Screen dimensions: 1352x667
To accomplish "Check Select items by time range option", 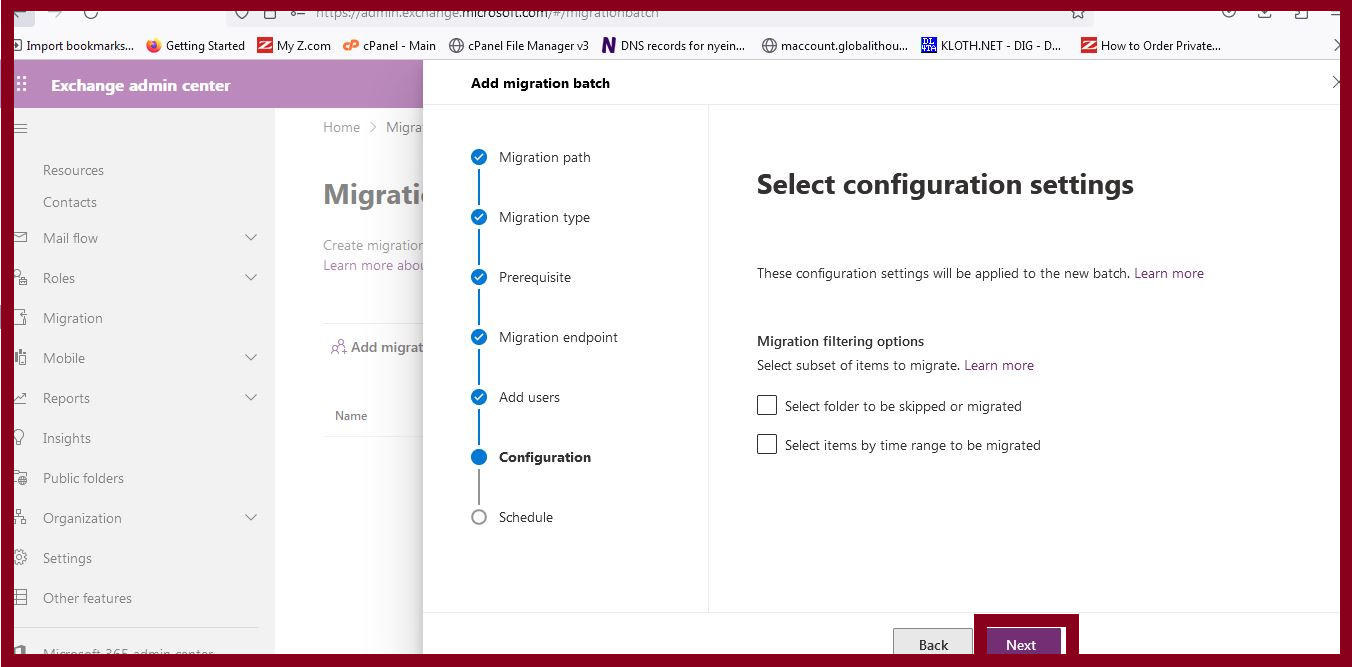I will click(767, 444).
